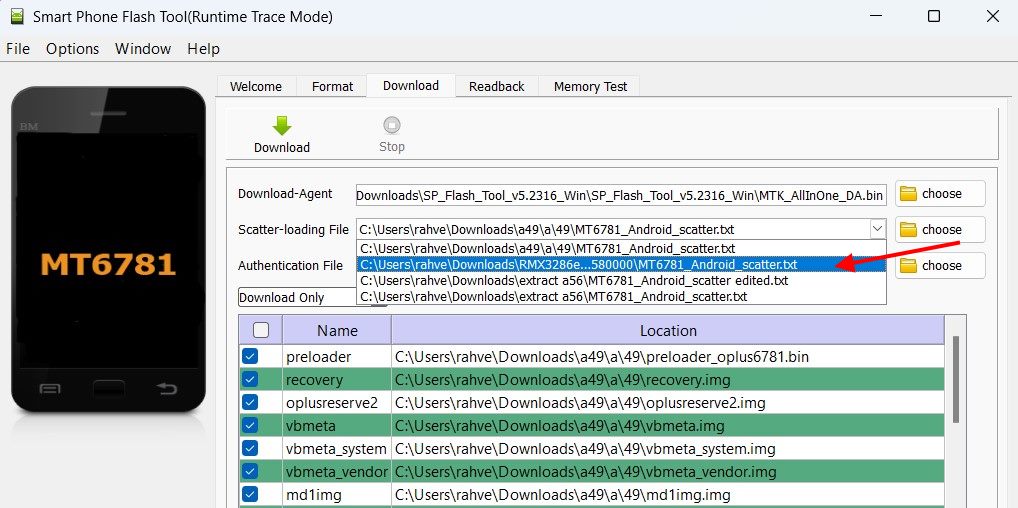
Task: Select the a49 scatter path in dropdown list
Action: pos(621,248)
